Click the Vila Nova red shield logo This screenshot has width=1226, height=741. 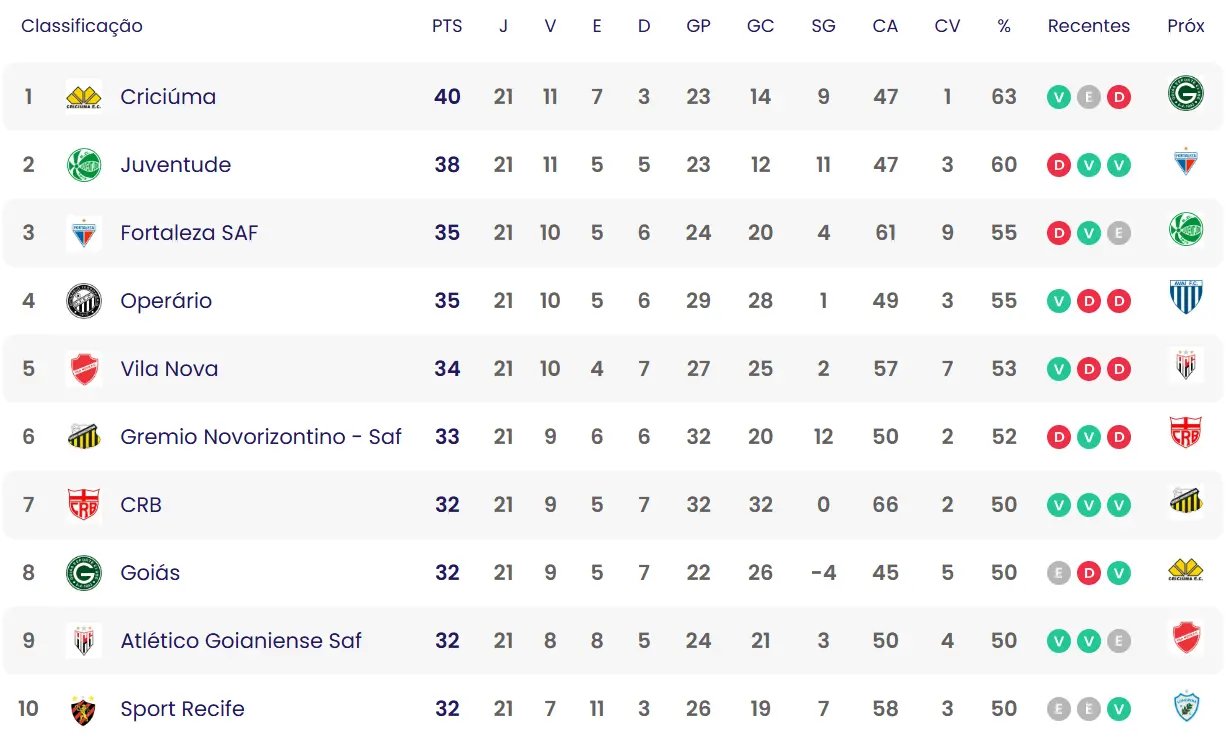(x=84, y=369)
